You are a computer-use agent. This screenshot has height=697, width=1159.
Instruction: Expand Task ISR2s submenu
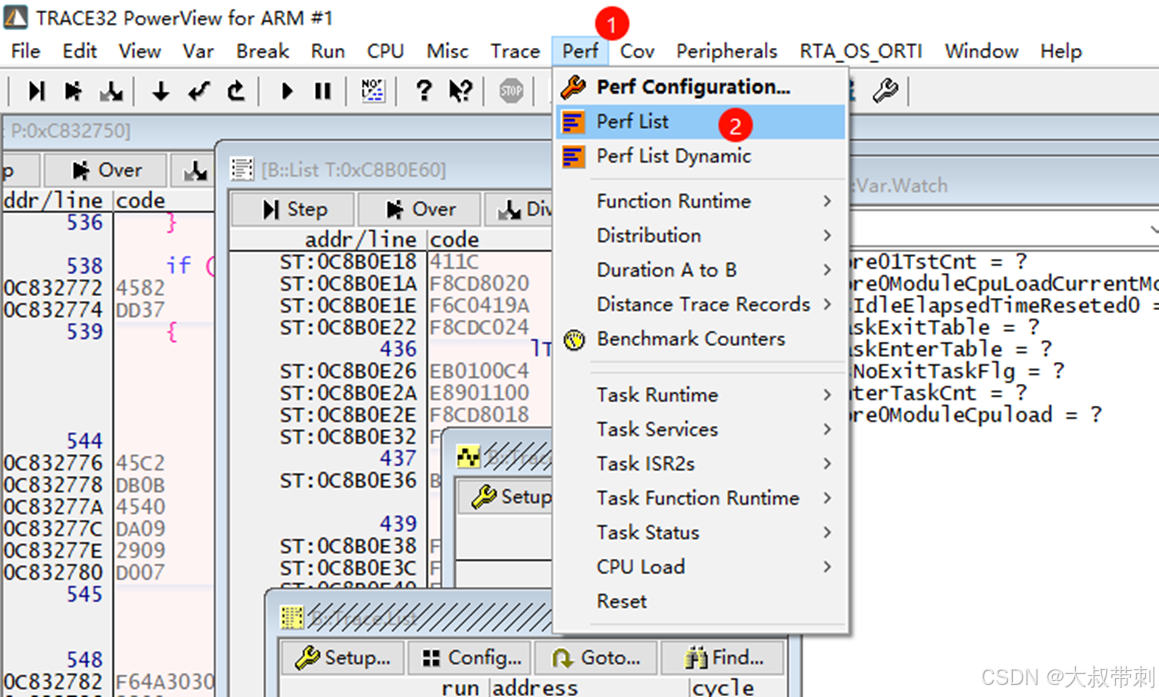point(700,464)
